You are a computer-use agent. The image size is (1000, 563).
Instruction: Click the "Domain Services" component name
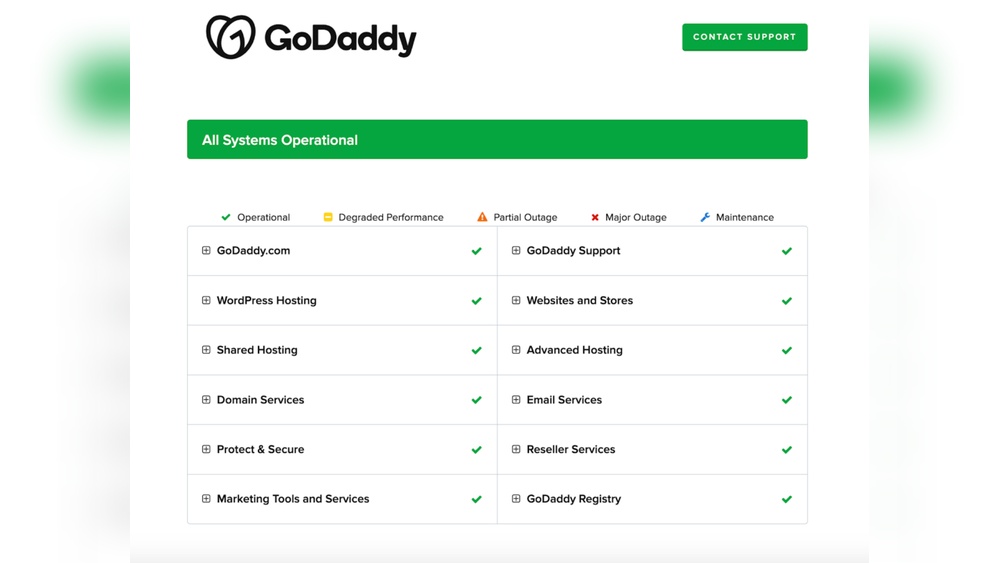tap(260, 400)
